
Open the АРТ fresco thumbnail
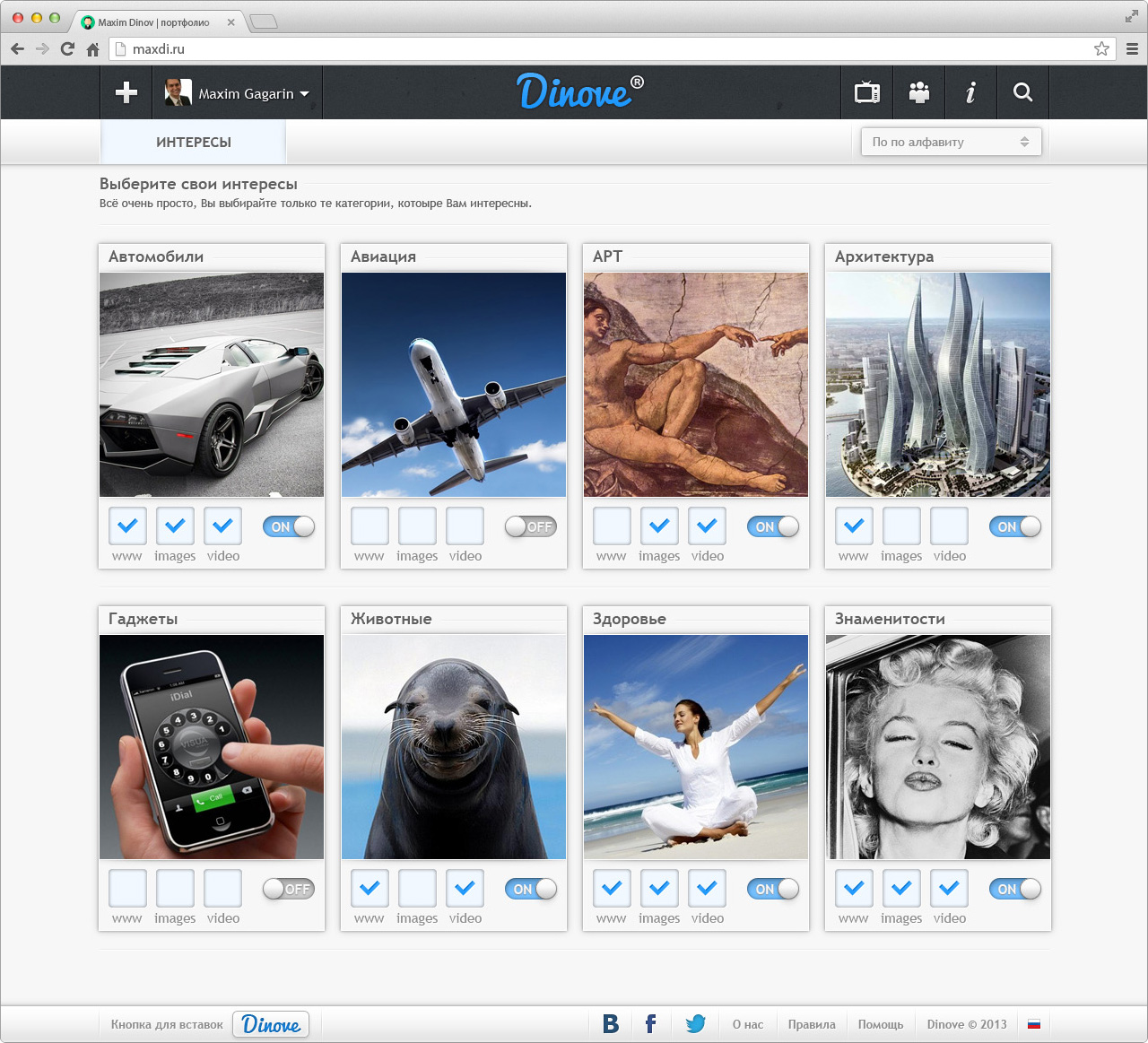pos(696,385)
